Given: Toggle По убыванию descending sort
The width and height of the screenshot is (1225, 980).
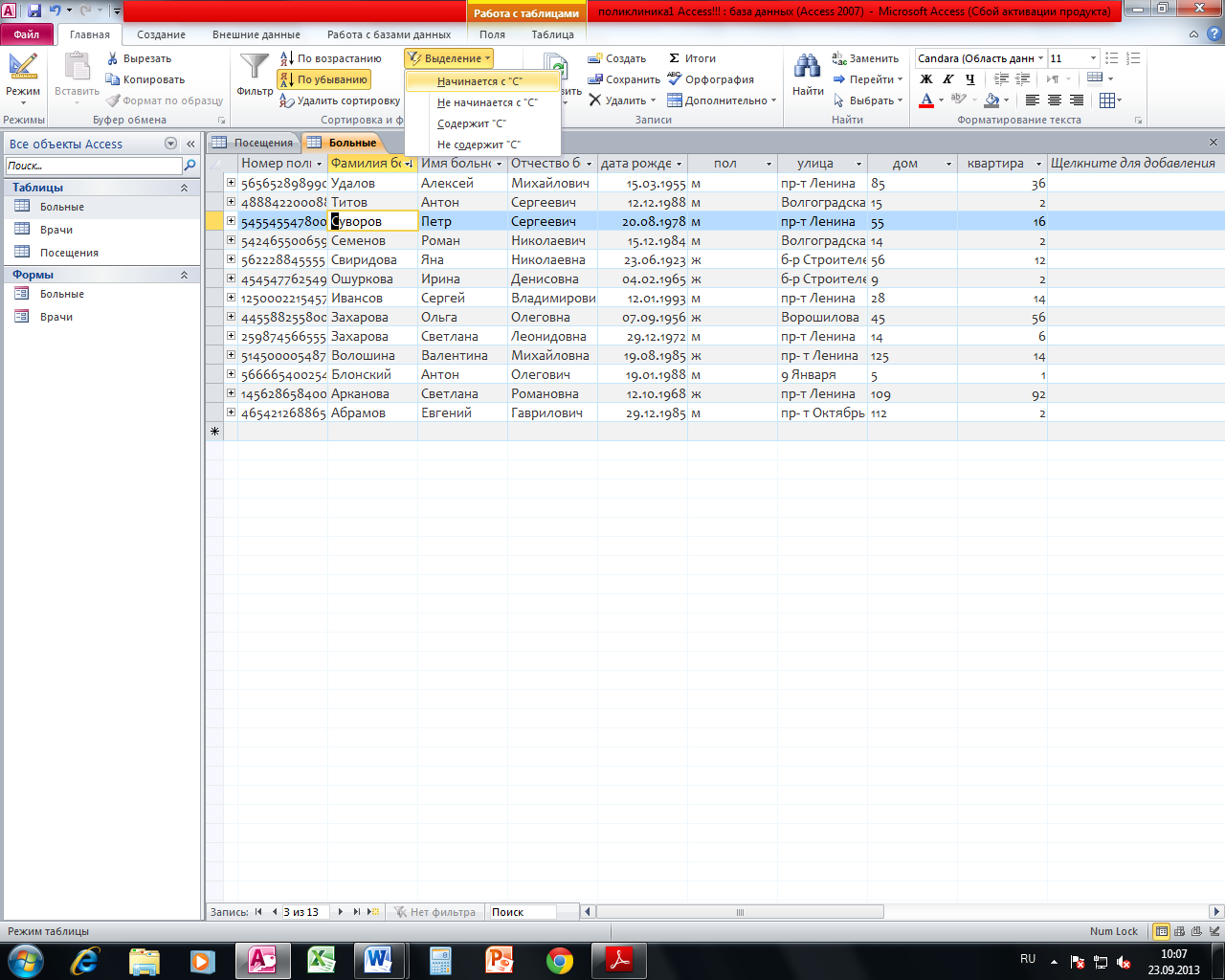Looking at the screenshot, I should (x=323, y=79).
